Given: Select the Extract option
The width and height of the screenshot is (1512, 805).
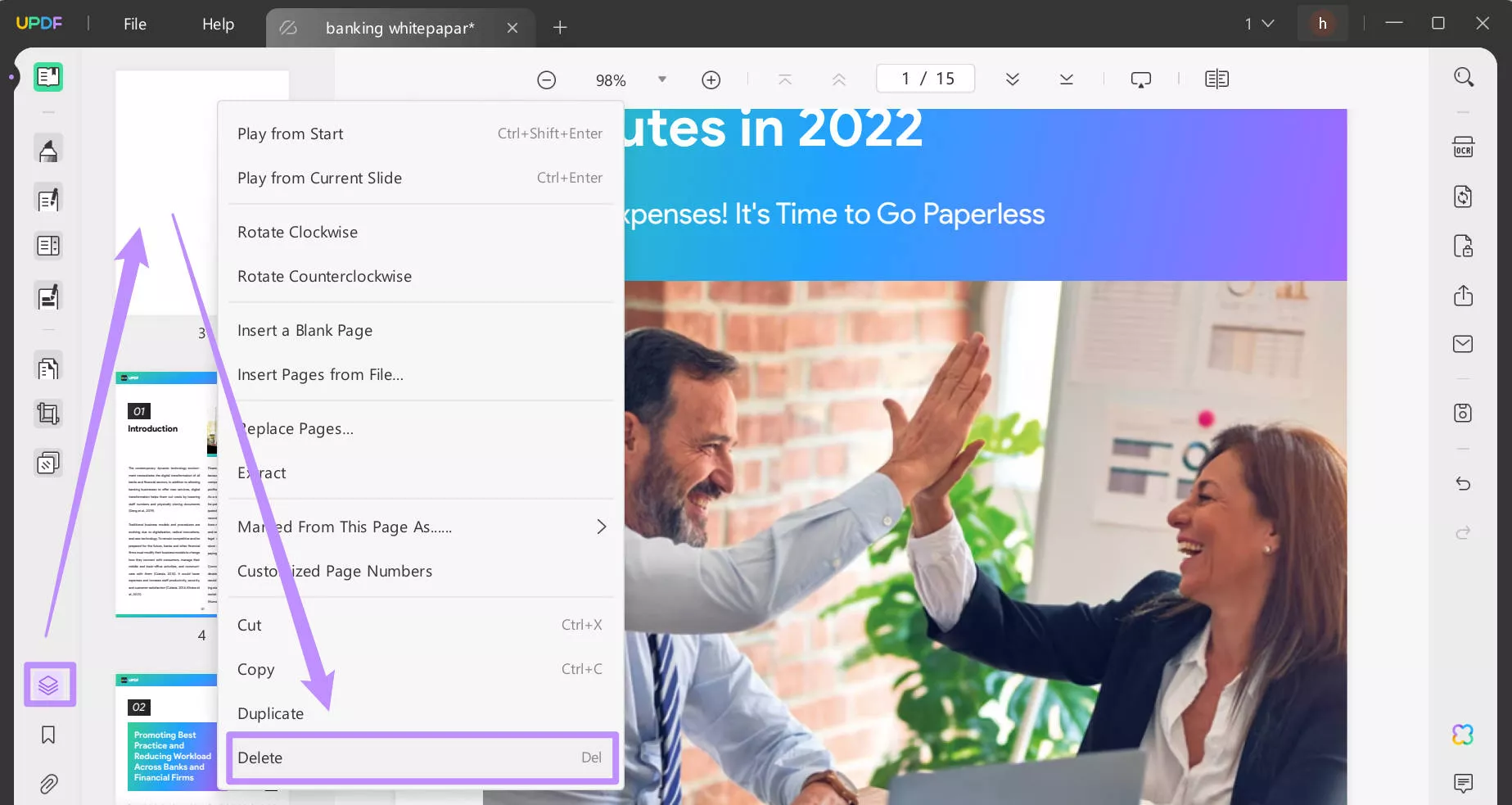Looking at the screenshot, I should (x=421, y=473).
